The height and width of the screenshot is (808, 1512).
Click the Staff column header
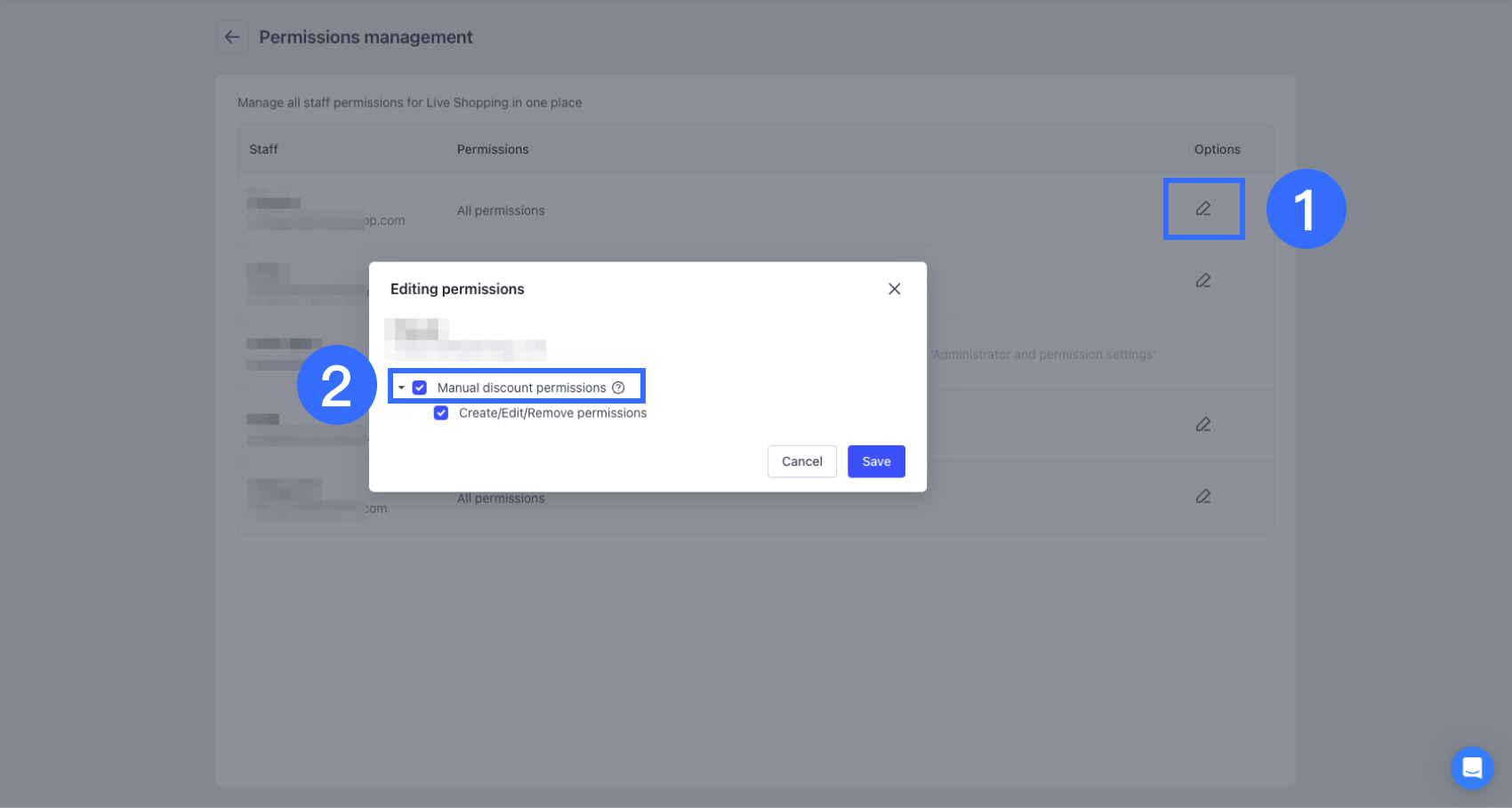pos(263,149)
